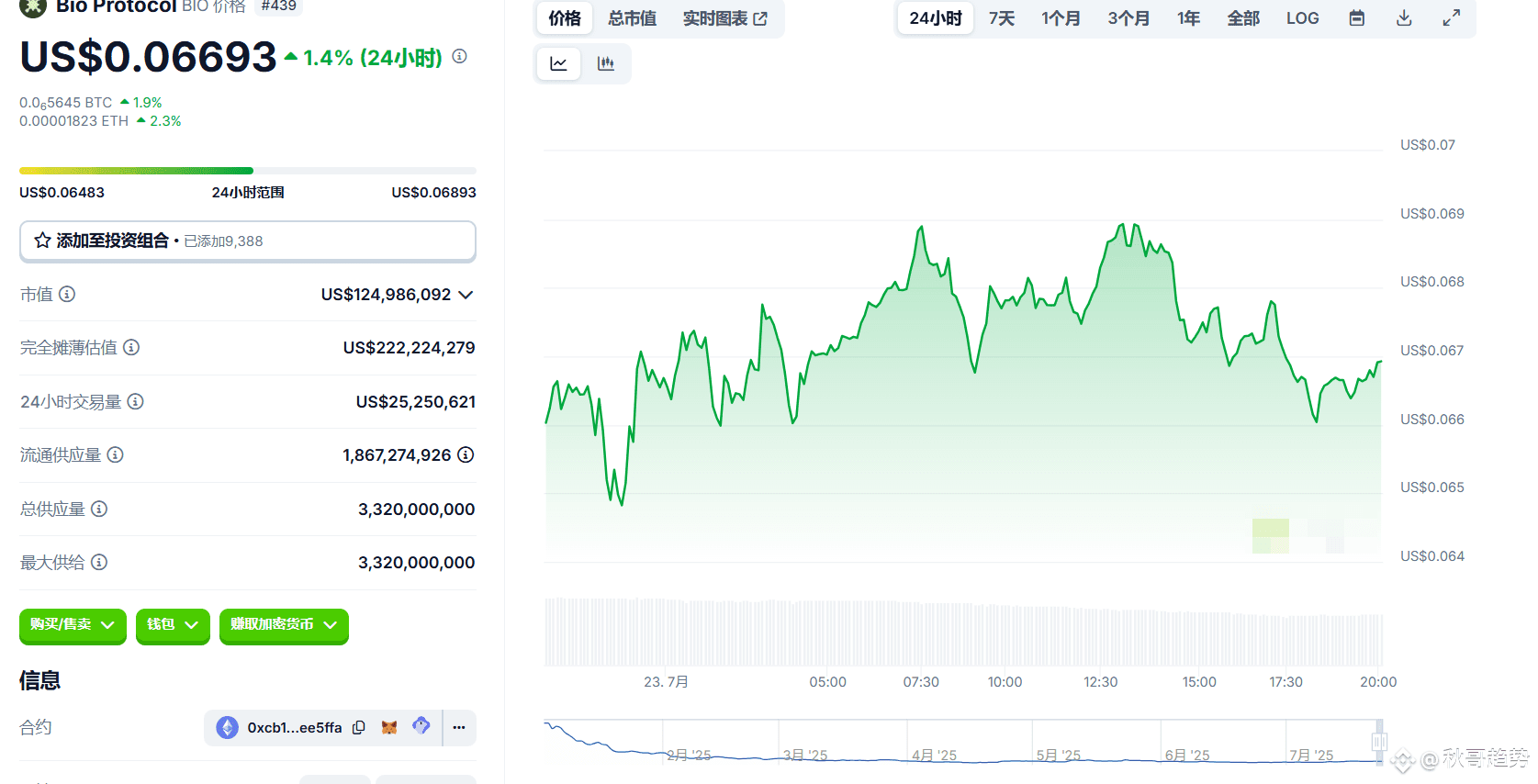Add token to MetaMask fox icon

click(x=389, y=727)
